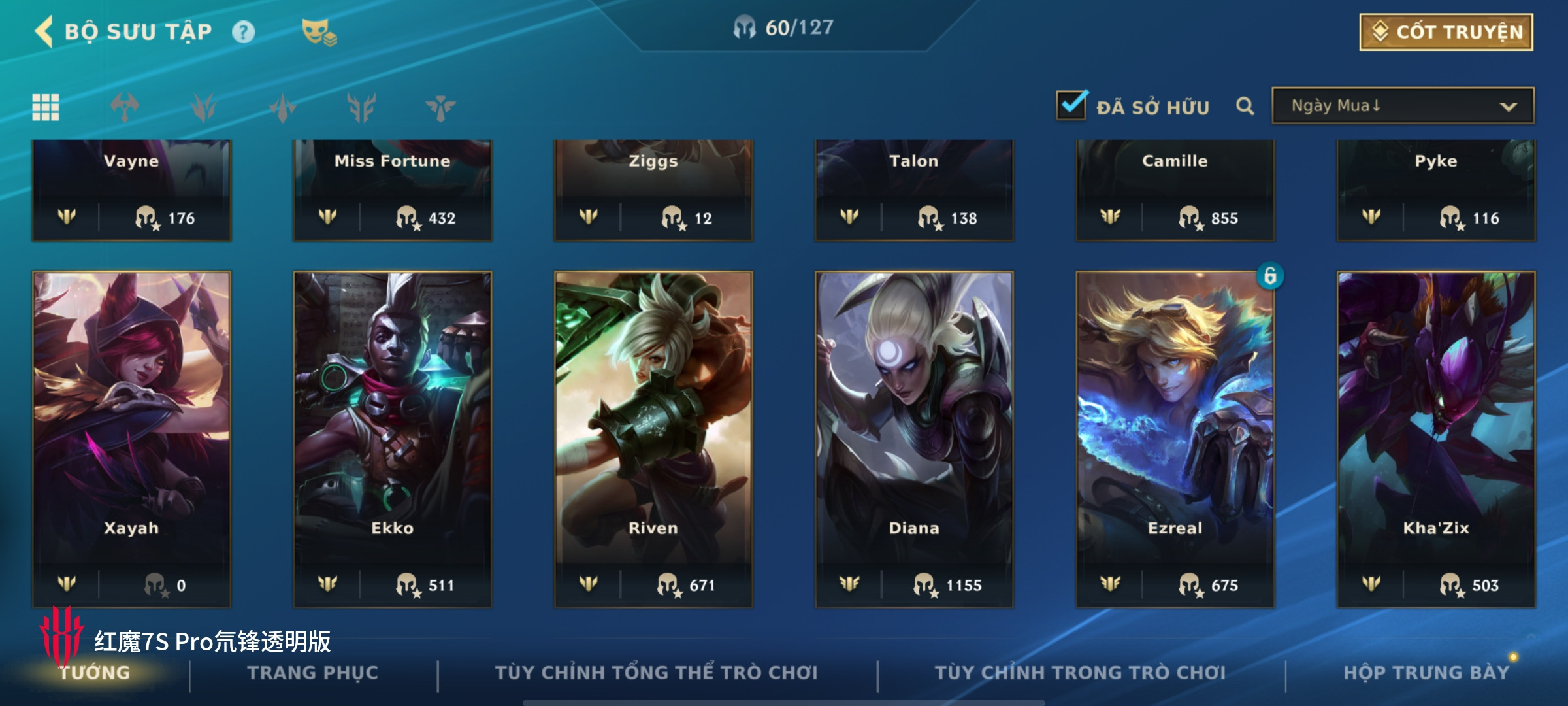
Task: Open the mask and coins icon
Action: pos(319,32)
